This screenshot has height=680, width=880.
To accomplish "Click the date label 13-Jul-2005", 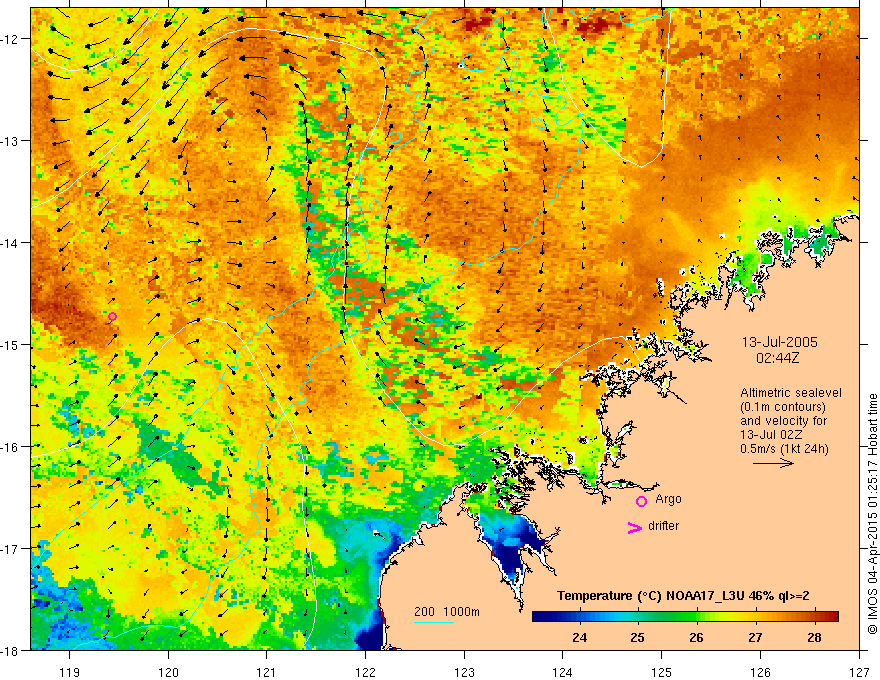I will tap(780, 342).
